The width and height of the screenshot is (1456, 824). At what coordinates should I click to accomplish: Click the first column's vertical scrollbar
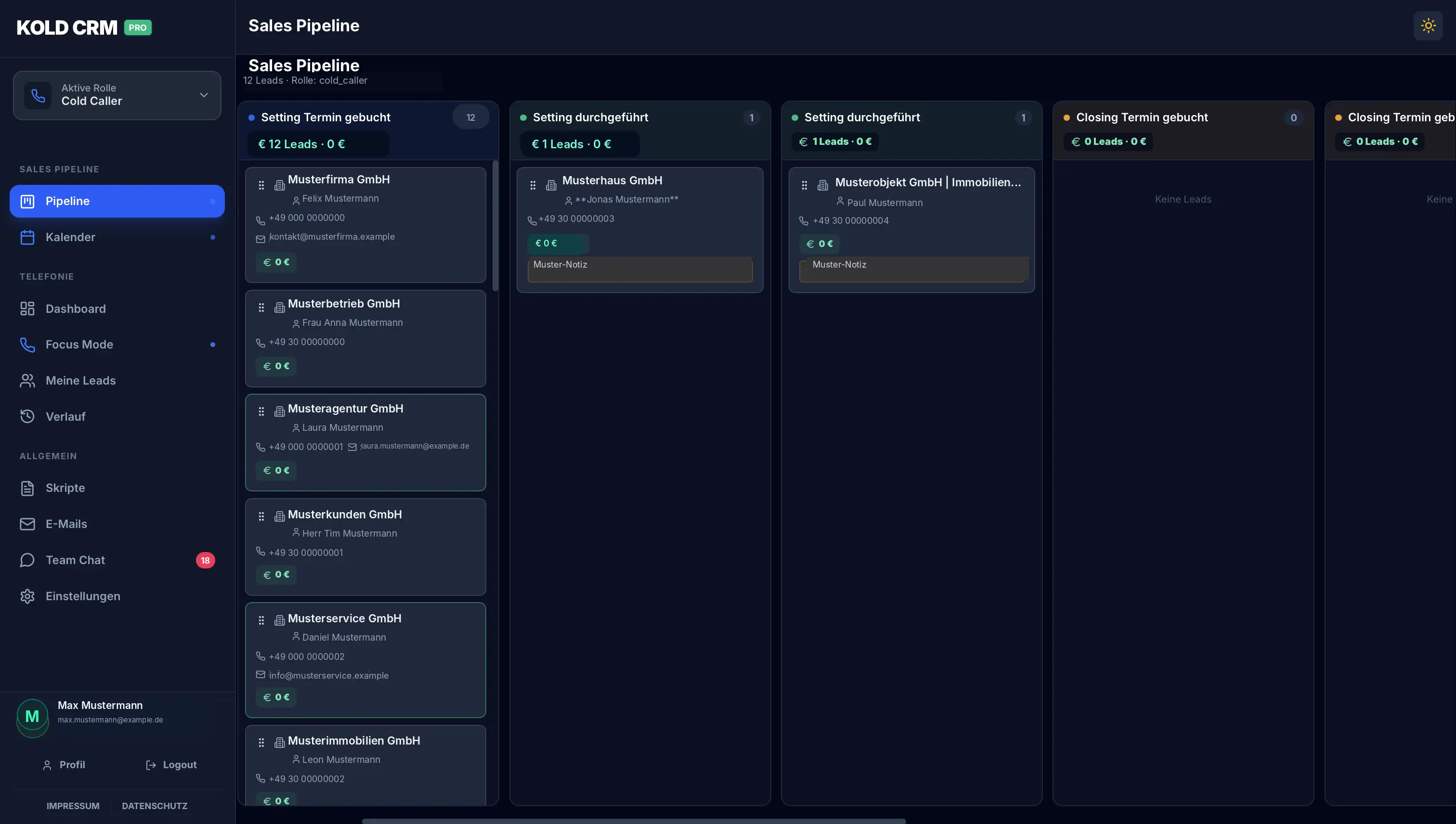[495, 225]
